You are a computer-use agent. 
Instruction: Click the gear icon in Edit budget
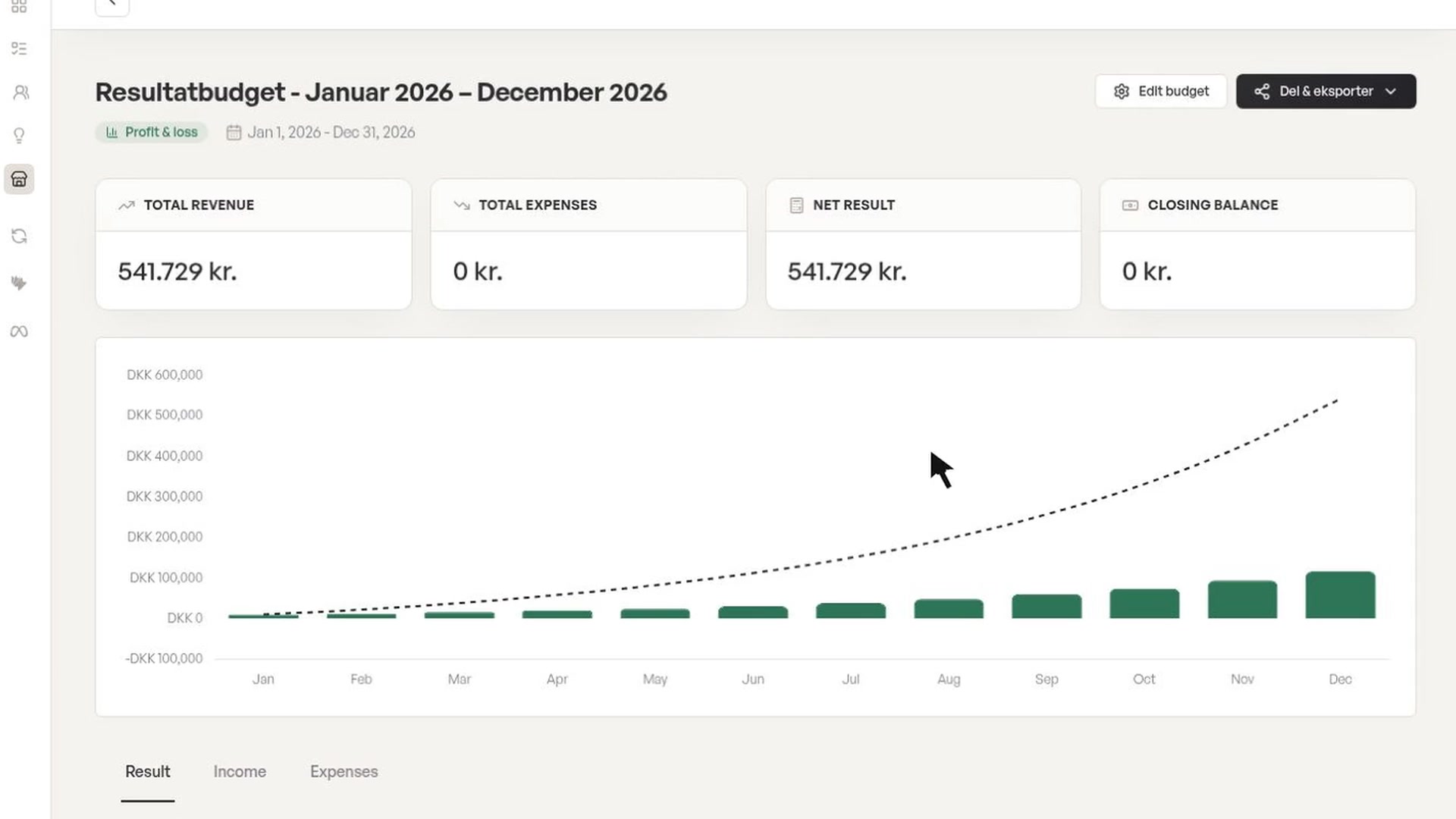point(1122,92)
